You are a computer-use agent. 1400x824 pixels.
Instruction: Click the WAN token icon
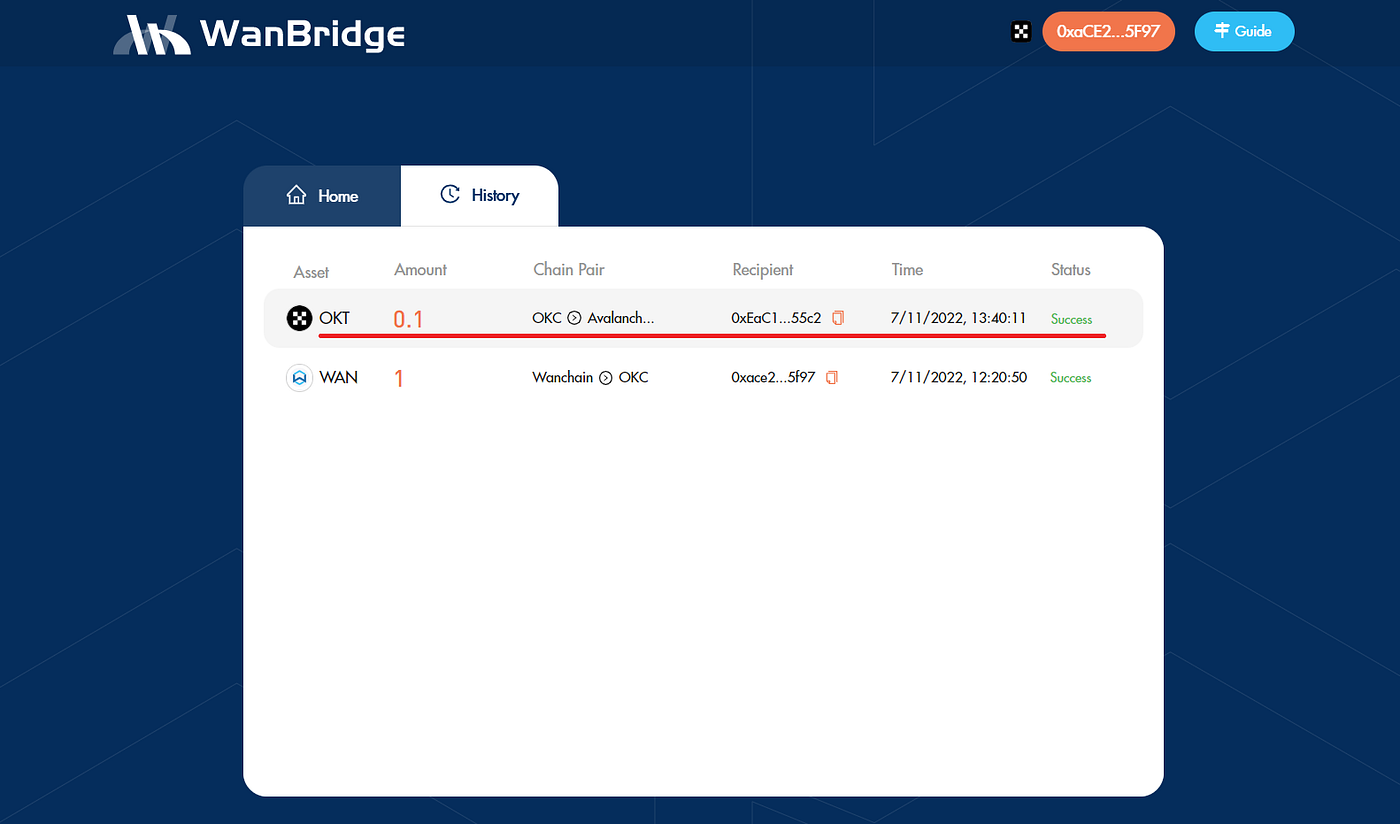click(x=299, y=378)
